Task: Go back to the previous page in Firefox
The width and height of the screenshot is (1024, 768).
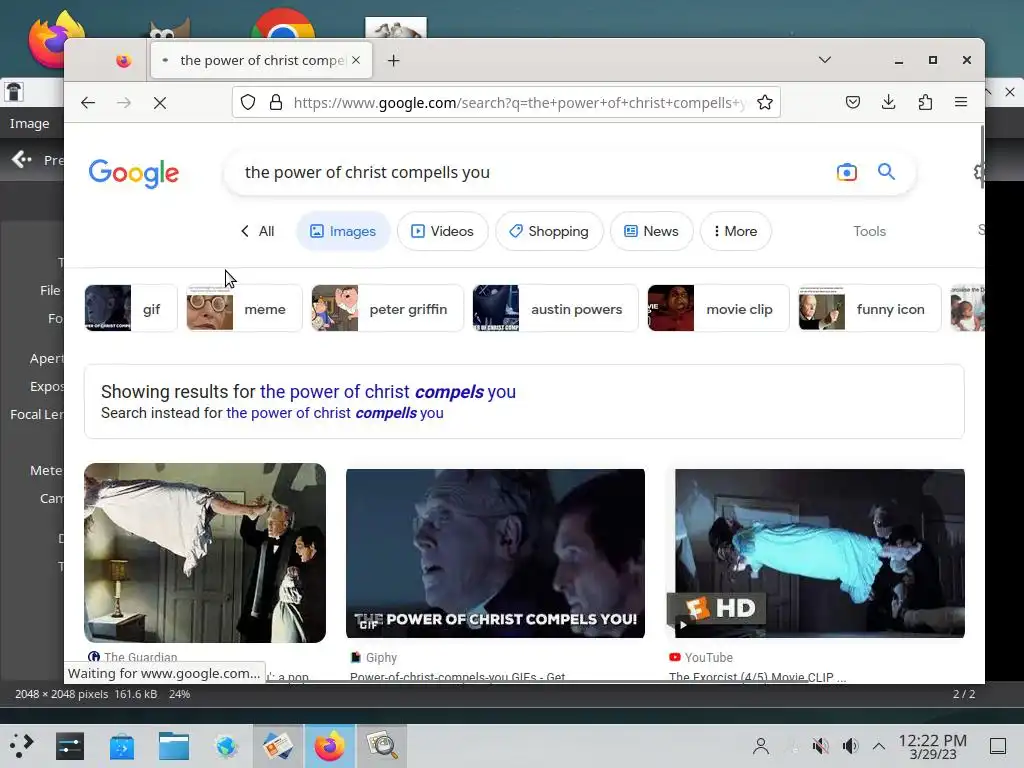Action: coord(88,103)
